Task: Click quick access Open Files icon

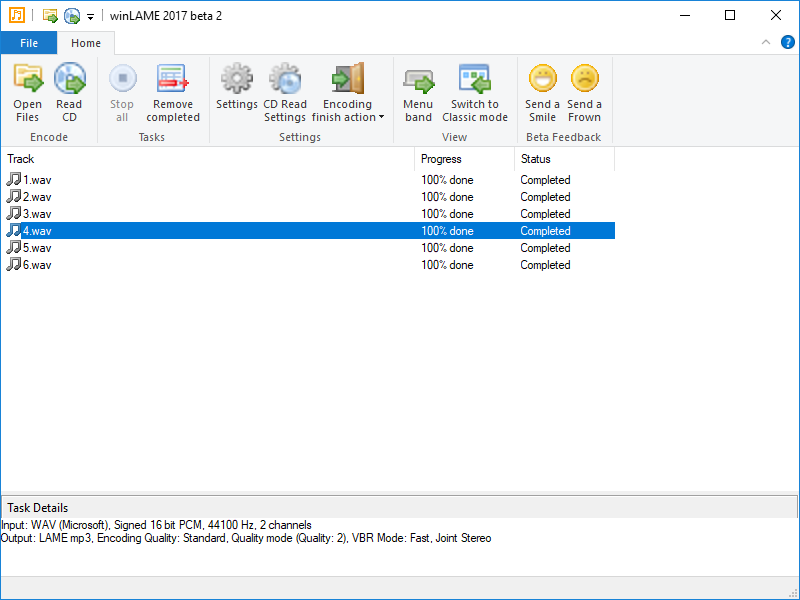Action: click(50, 16)
